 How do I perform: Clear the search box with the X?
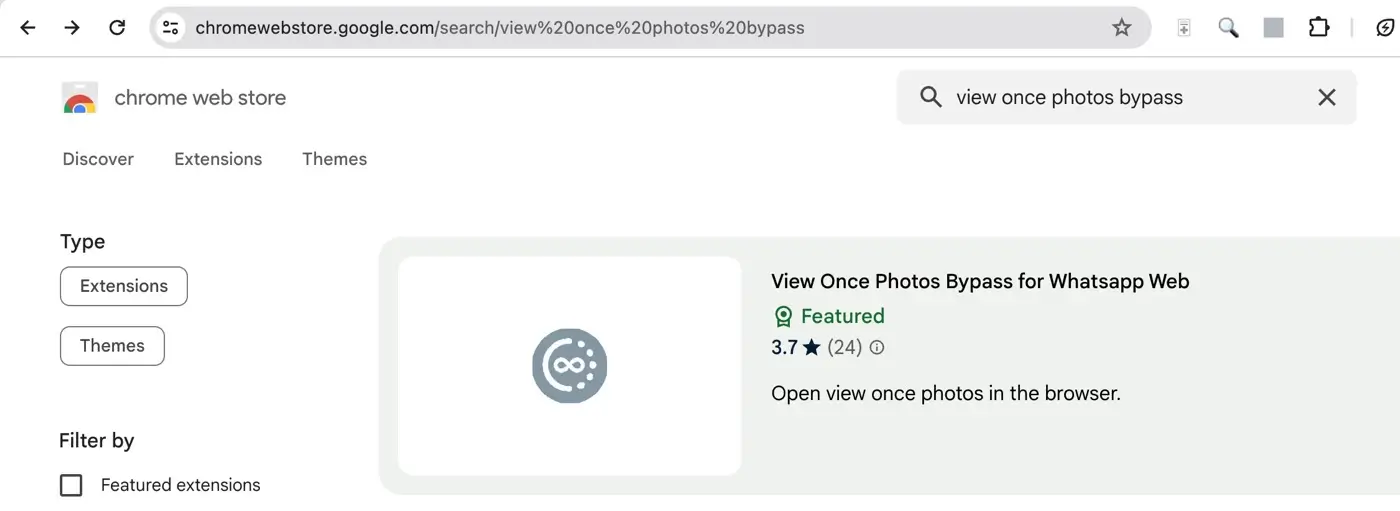(x=1327, y=97)
